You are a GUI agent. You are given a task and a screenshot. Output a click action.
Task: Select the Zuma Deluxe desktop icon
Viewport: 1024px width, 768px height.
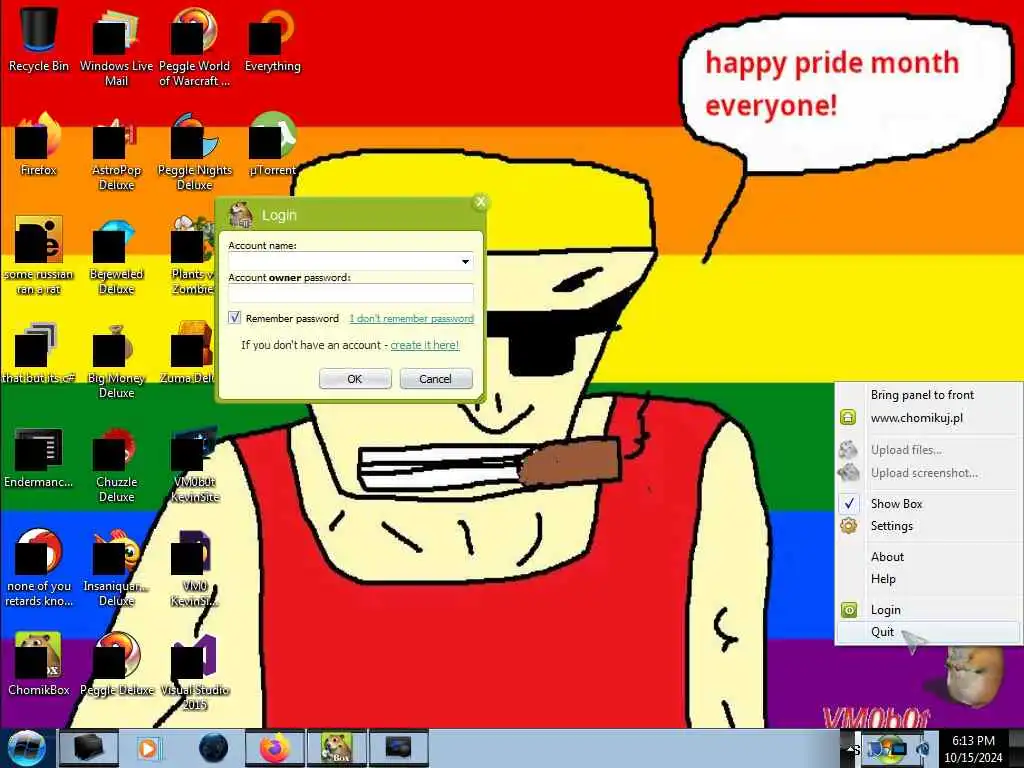(189, 353)
